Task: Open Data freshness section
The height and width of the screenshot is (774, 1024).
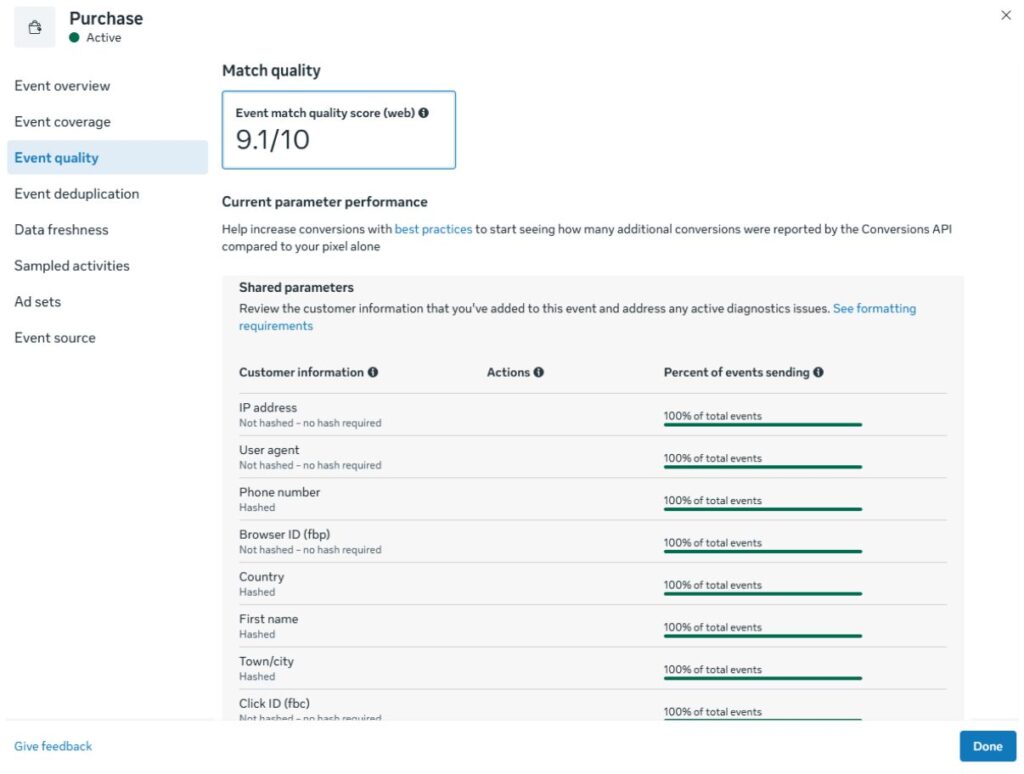Action: (61, 230)
